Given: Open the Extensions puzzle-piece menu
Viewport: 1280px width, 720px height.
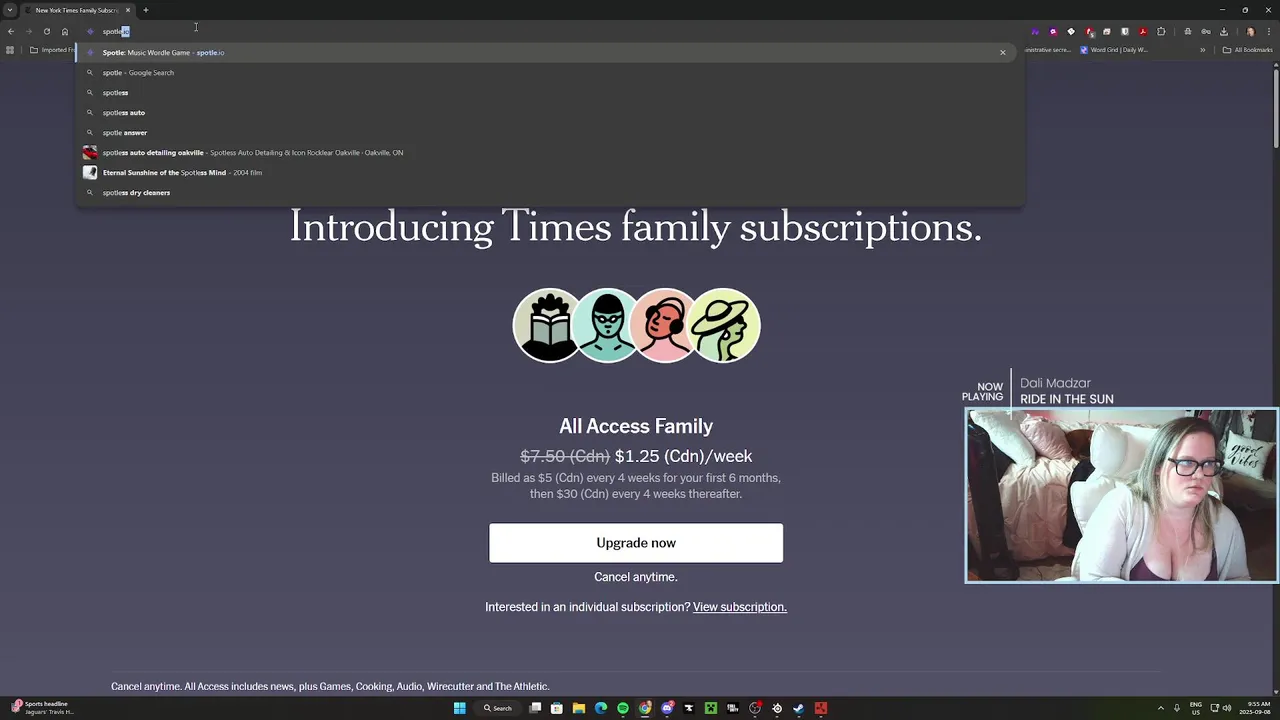Looking at the screenshot, I should (x=1161, y=31).
